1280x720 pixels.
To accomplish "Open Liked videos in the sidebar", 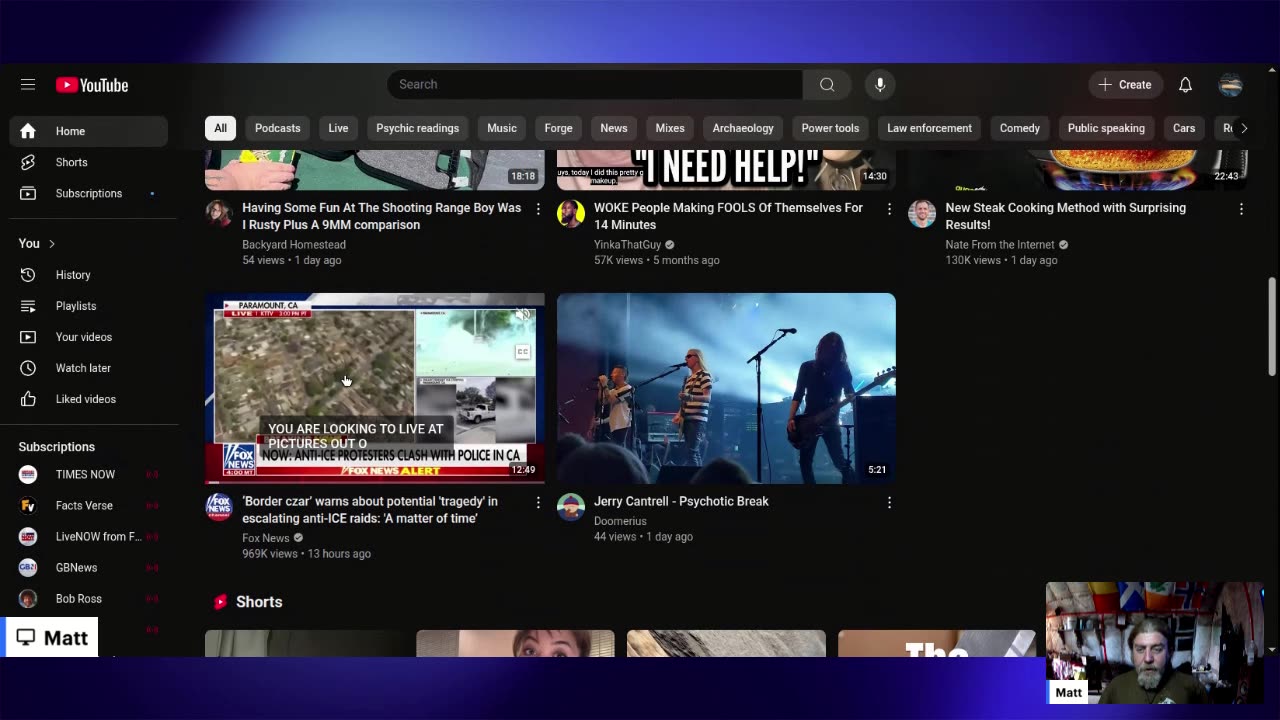I will 89,399.
